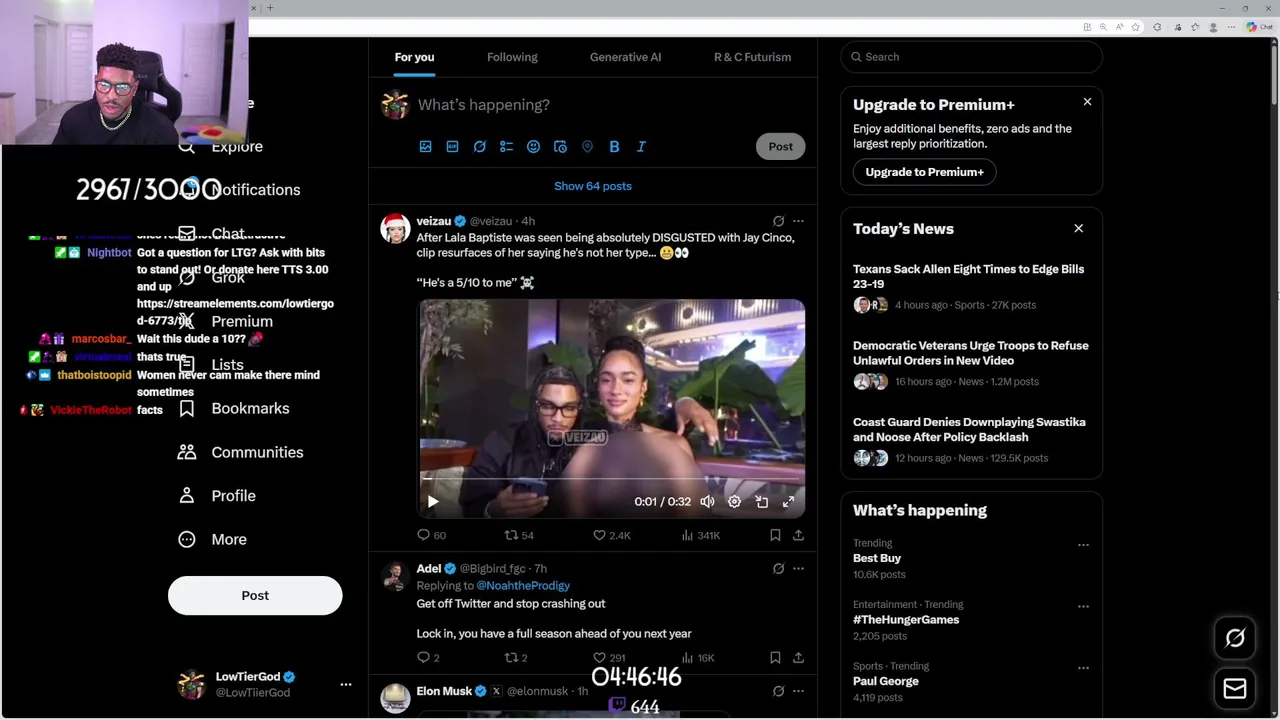
Task: Switch to the Following tab
Action: pyautogui.click(x=512, y=57)
